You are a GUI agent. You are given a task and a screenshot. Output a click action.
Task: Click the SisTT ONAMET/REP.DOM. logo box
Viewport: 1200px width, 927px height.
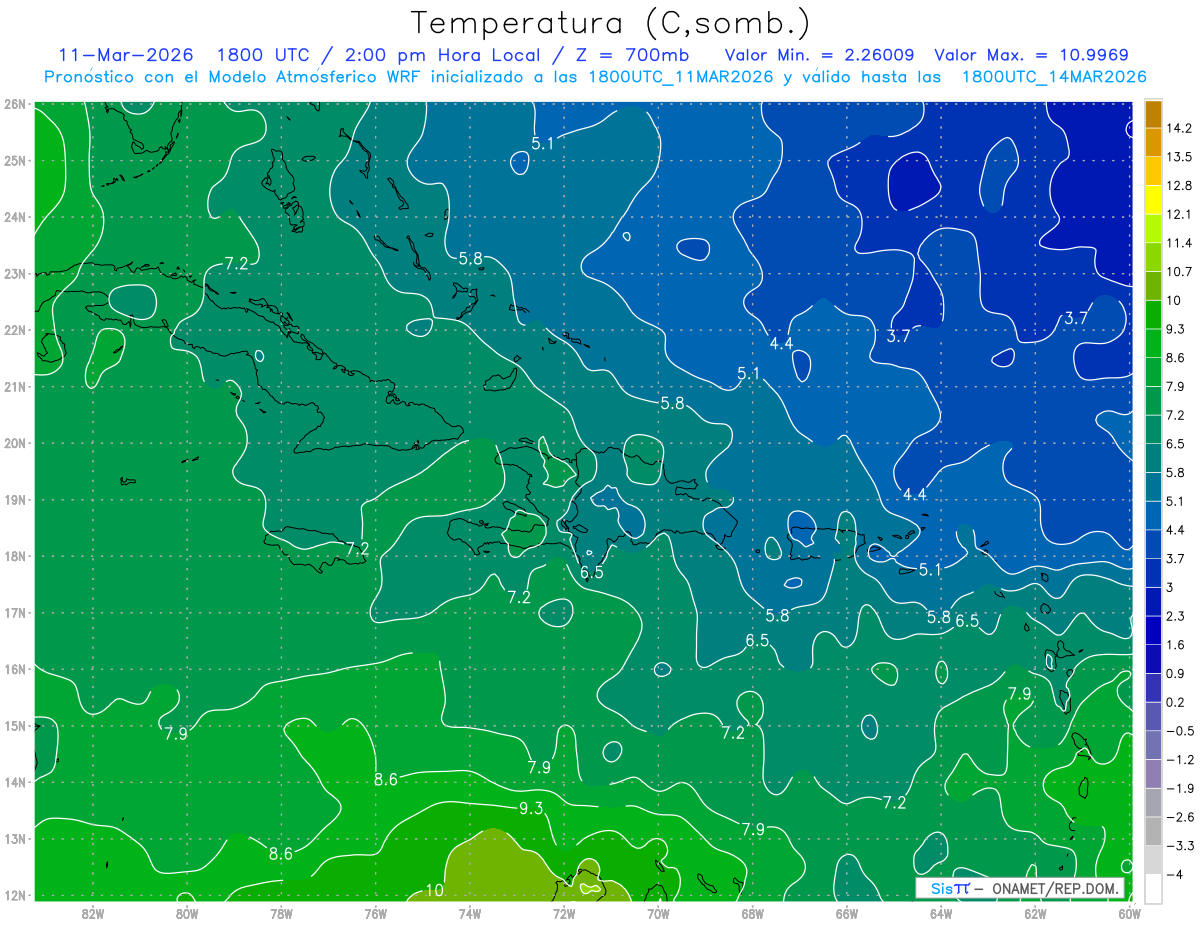1019,888
